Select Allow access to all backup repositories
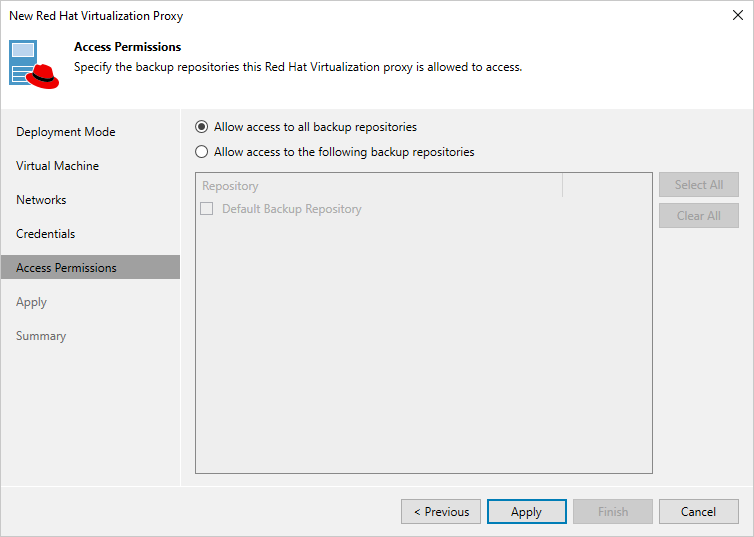754x537 pixels. tap(202, 127)
